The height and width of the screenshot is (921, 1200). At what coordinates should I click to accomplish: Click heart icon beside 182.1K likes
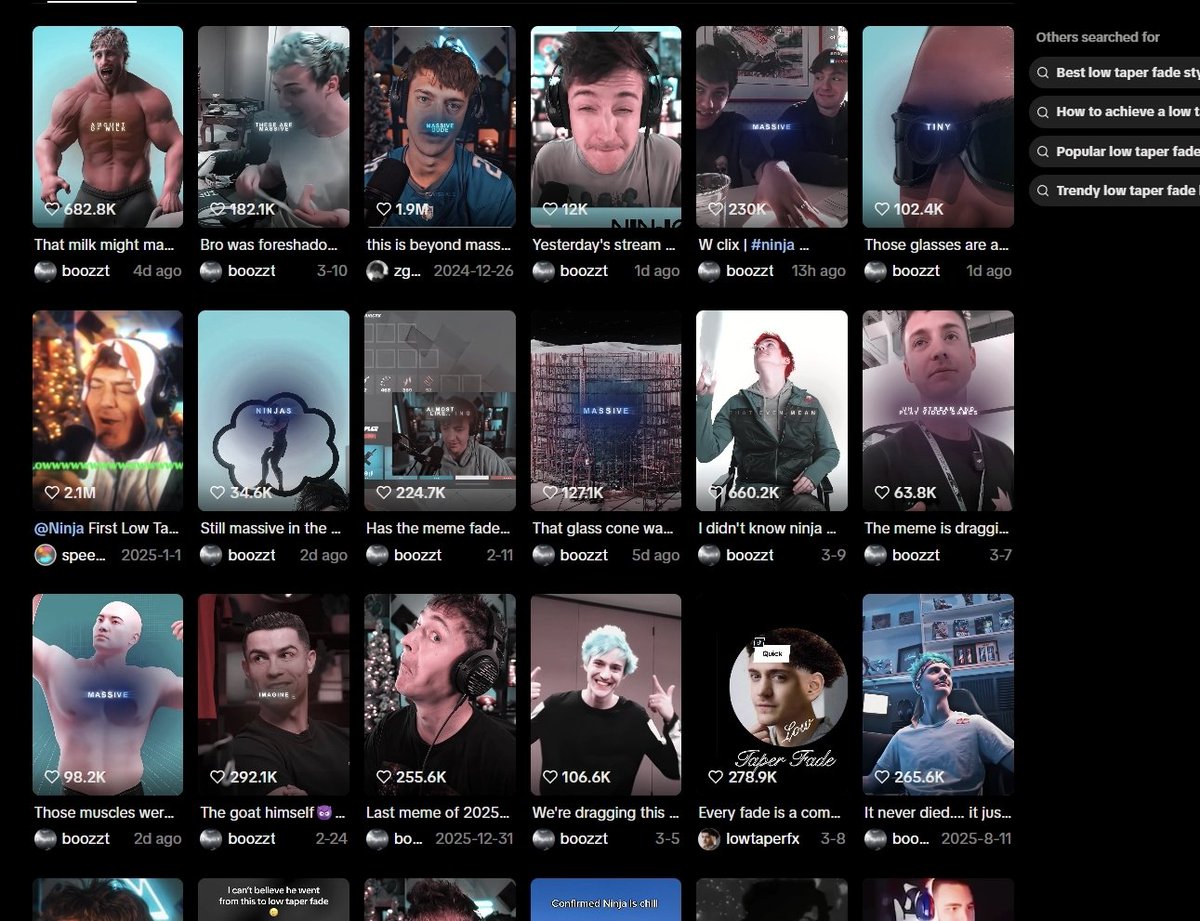(218, 209)
